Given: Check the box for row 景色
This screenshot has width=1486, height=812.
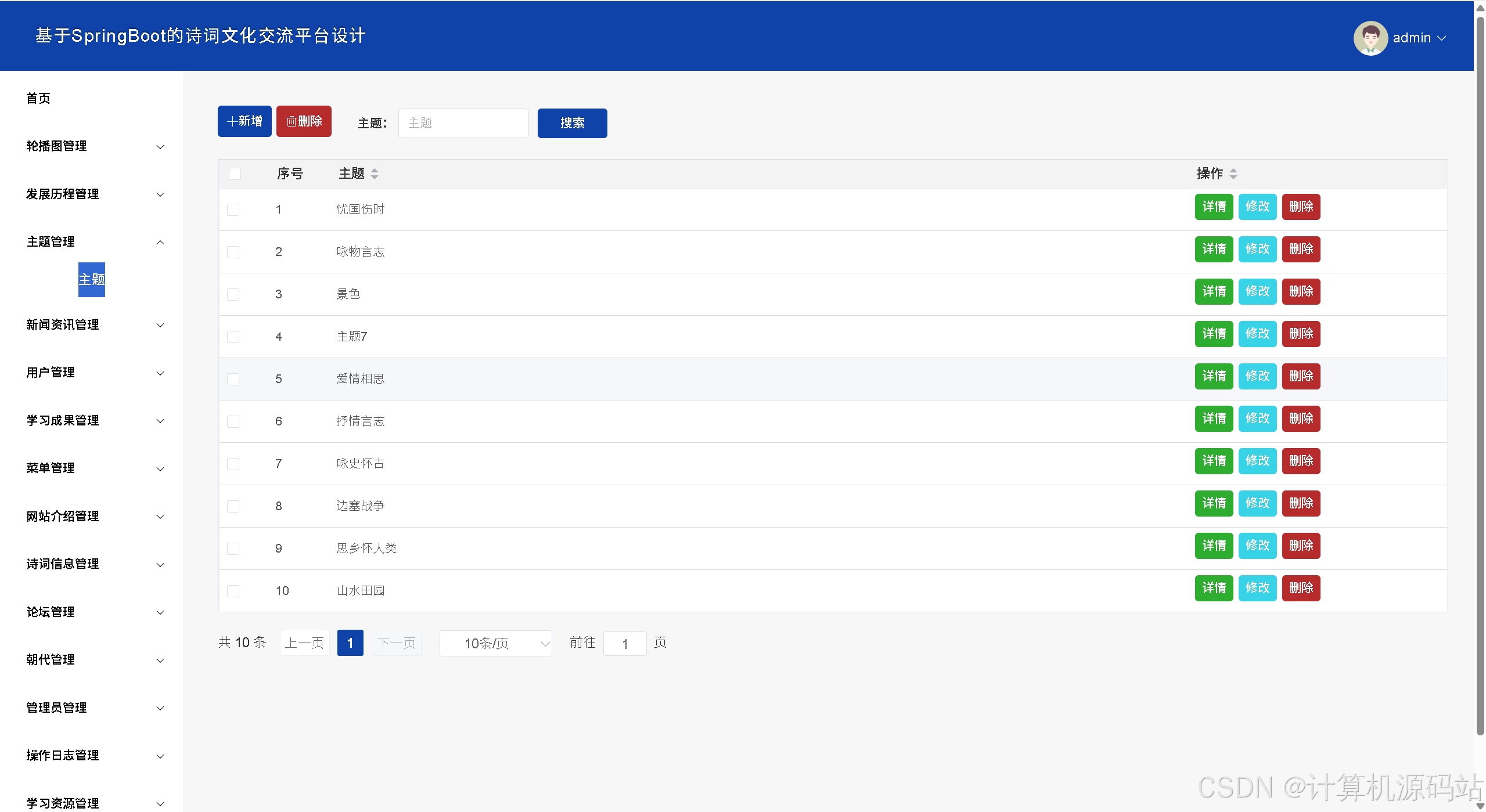Looking at the screenshot, I should [x=233, y=294].
